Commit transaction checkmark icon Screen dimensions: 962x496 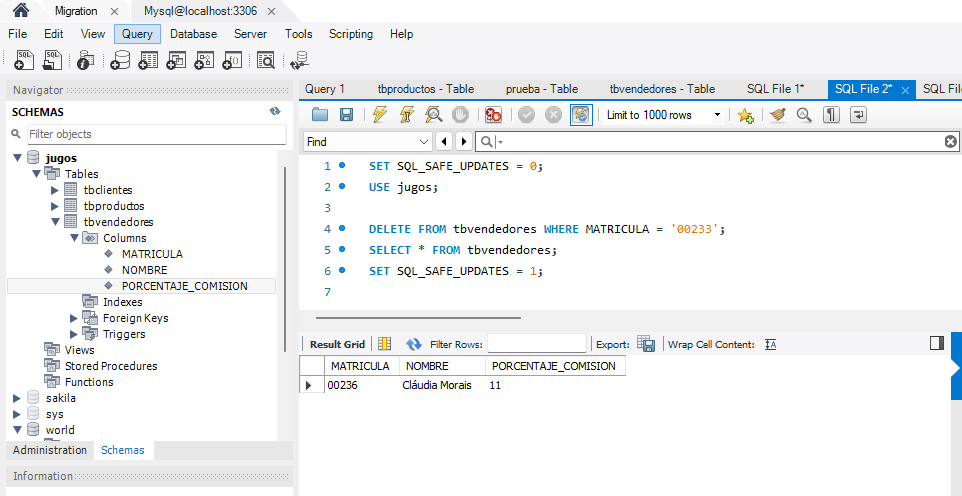pyautogui.click(x=526, y=115)
